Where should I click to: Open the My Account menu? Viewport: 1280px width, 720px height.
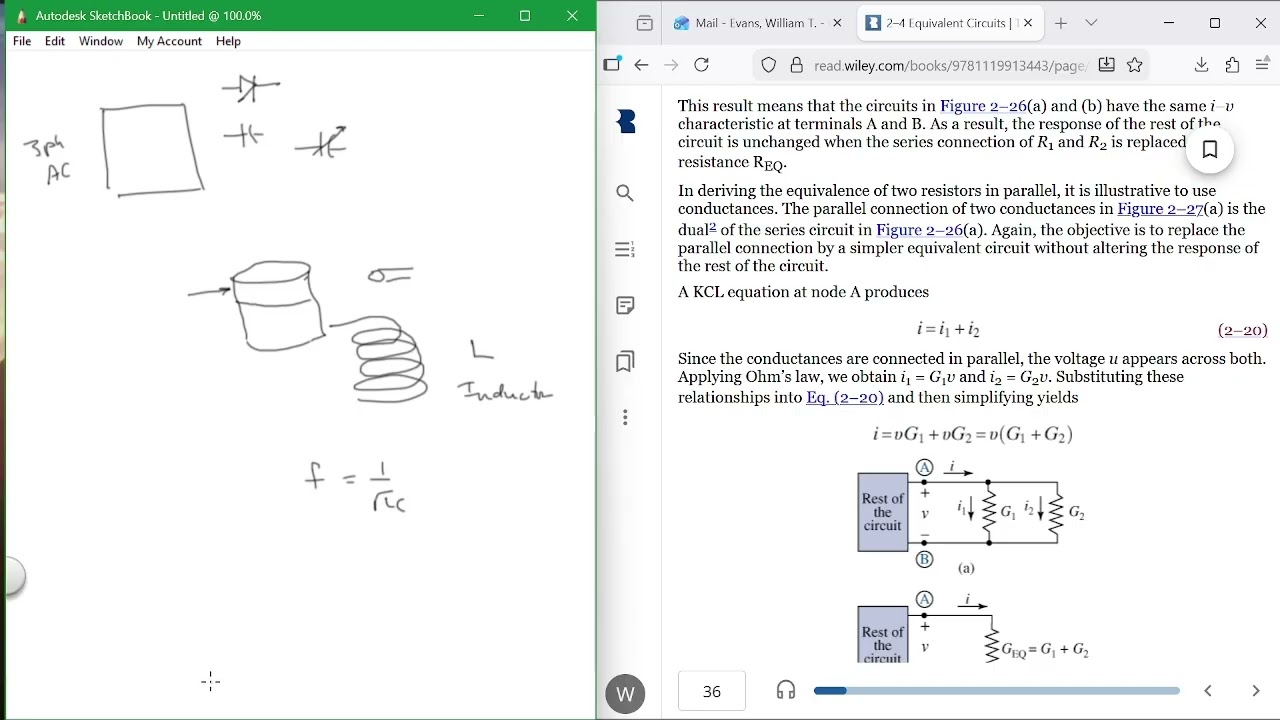click(x=169, y=41)
